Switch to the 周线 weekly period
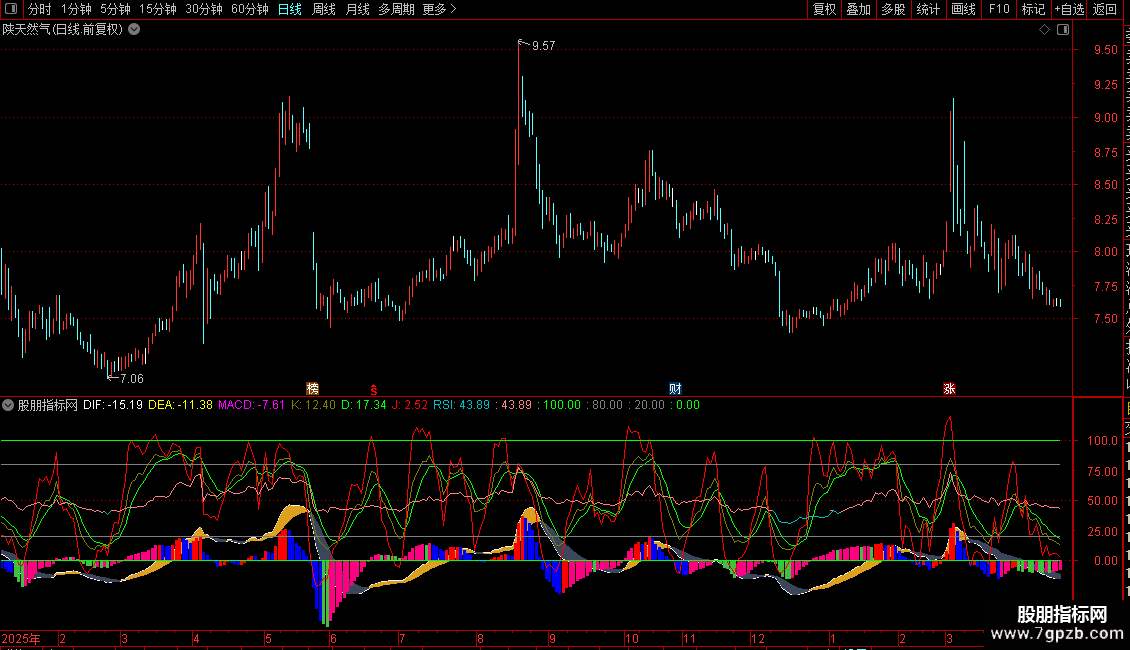 click(x=324, y=9)
